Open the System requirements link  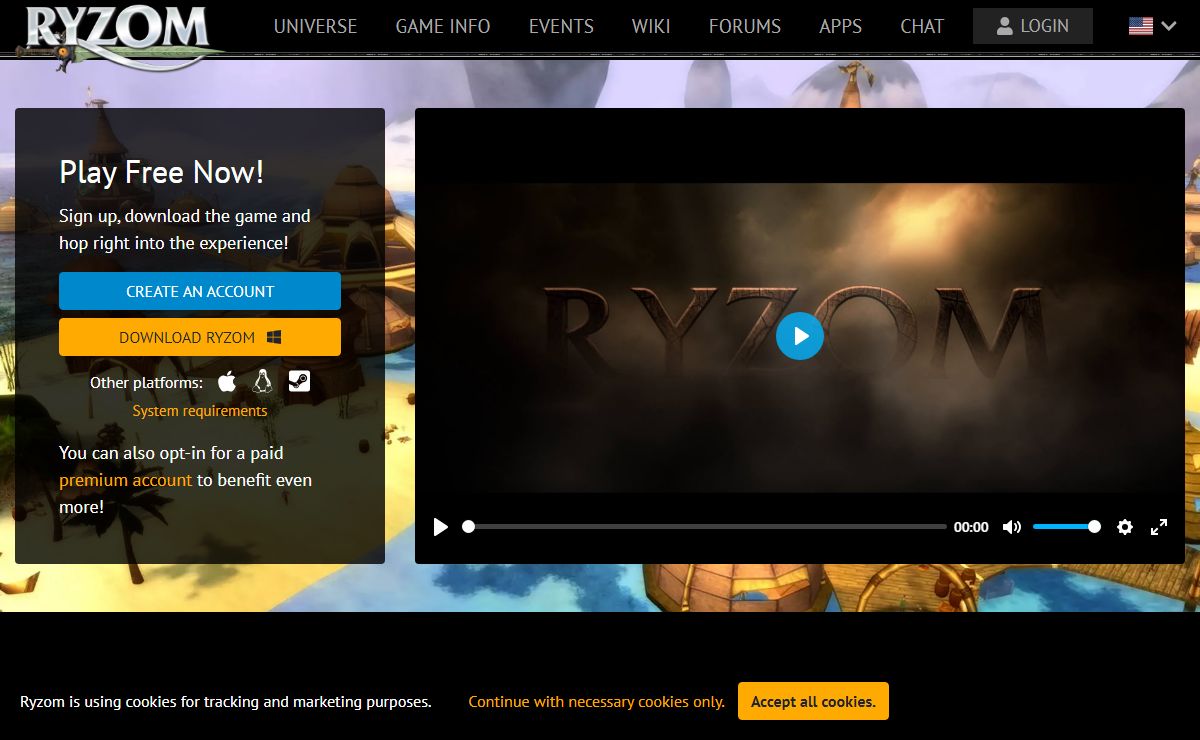pos(200,411)
